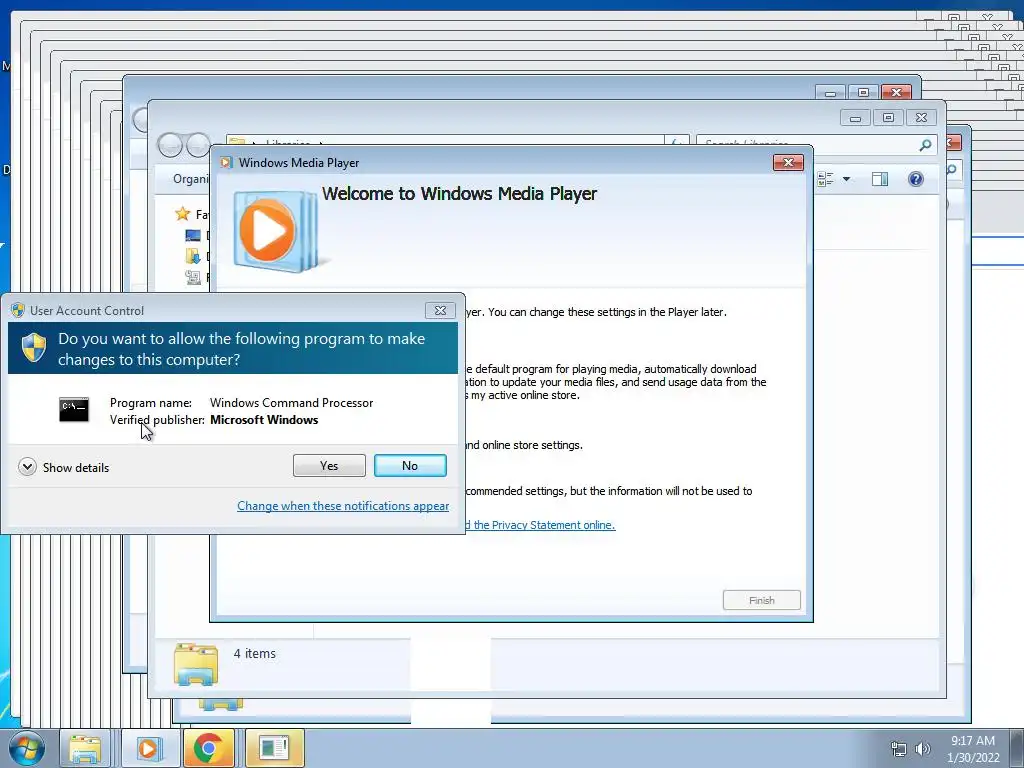The image size is (1024, 768).
Task: Click the search magnifier in Libraries window
Action: pyautogui.click(x=925, y=145)
